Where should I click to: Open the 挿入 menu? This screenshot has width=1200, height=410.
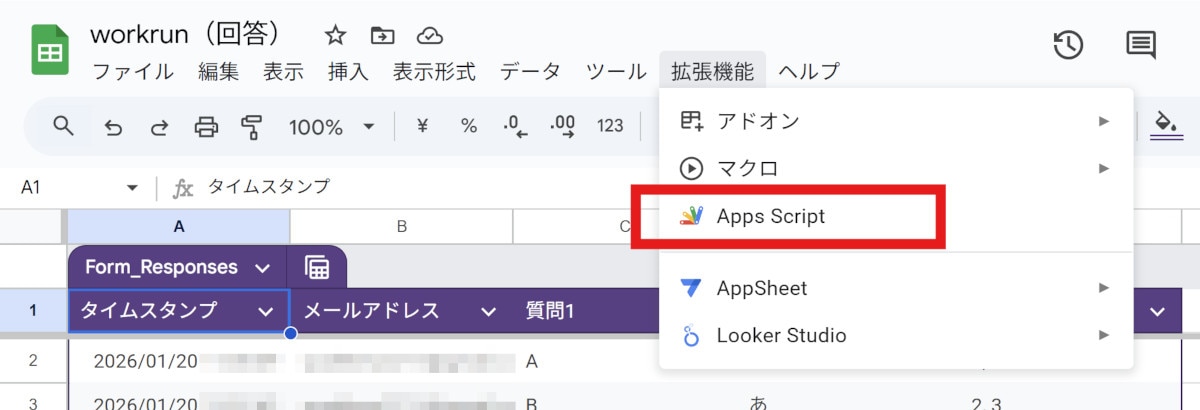(x=348, y=72)
